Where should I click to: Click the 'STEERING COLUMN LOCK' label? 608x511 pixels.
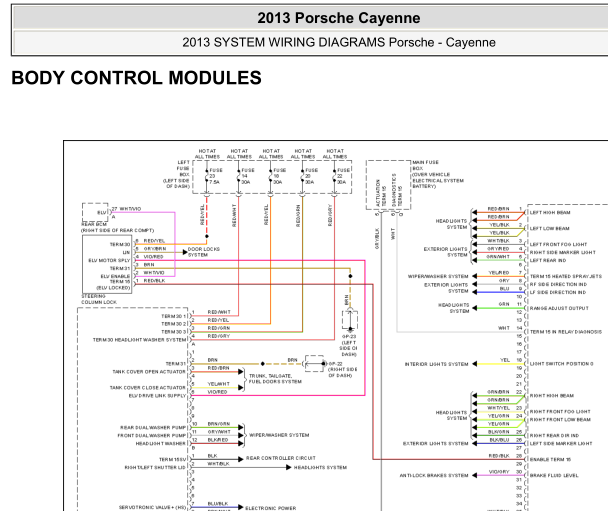pos(99,299)
